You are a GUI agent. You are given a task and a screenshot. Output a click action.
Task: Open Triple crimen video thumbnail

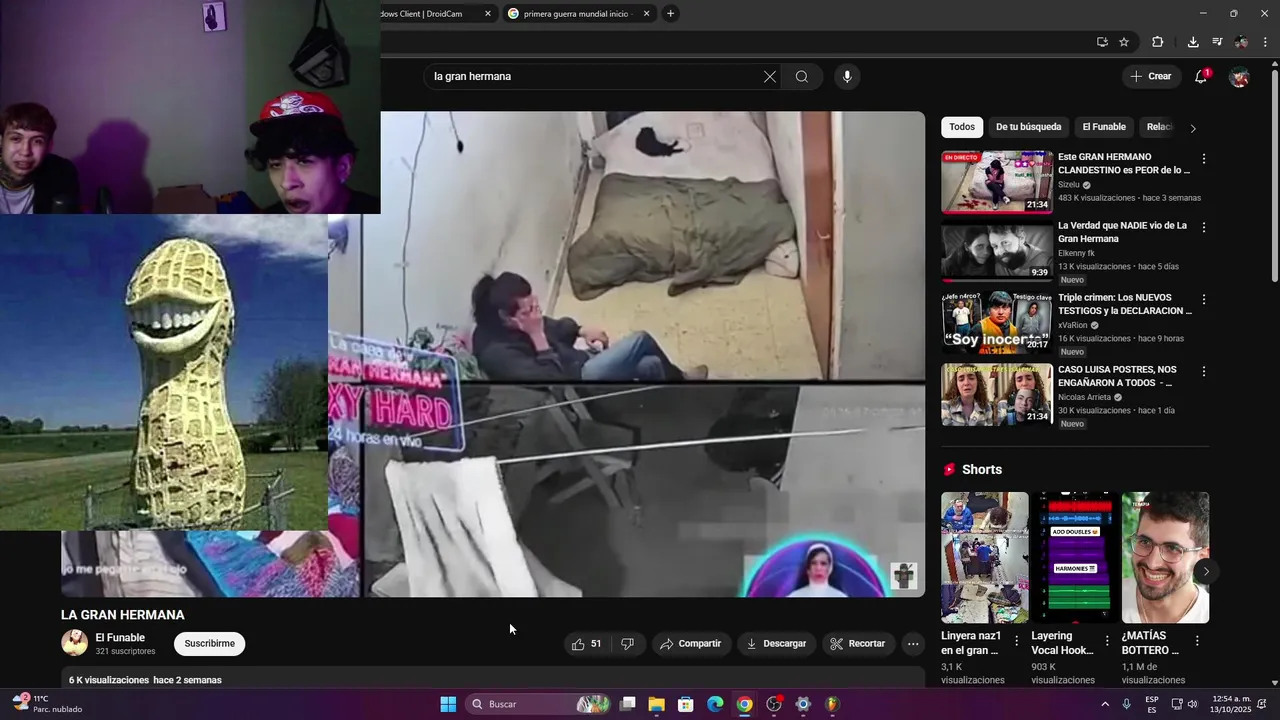coord(997,323)
